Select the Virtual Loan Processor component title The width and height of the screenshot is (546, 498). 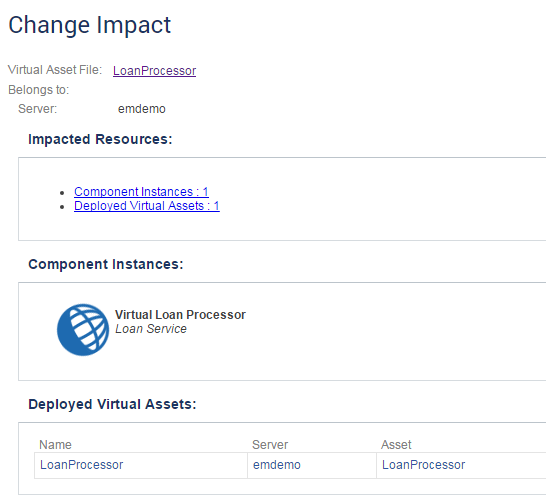(x=180, y=315)
